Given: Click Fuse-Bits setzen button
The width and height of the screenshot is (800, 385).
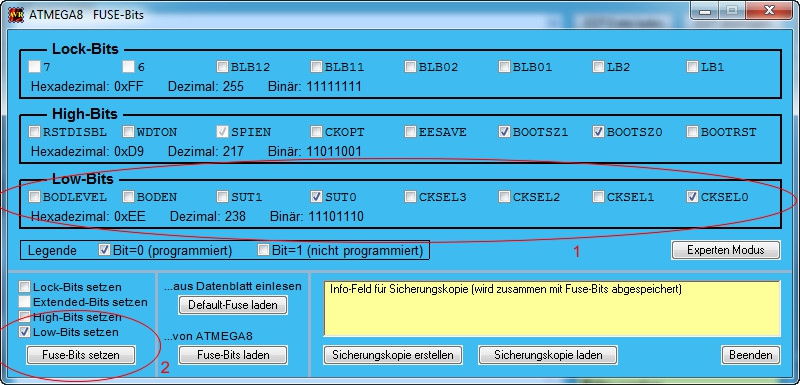Looking at the screenshot, I should [81, 355].
